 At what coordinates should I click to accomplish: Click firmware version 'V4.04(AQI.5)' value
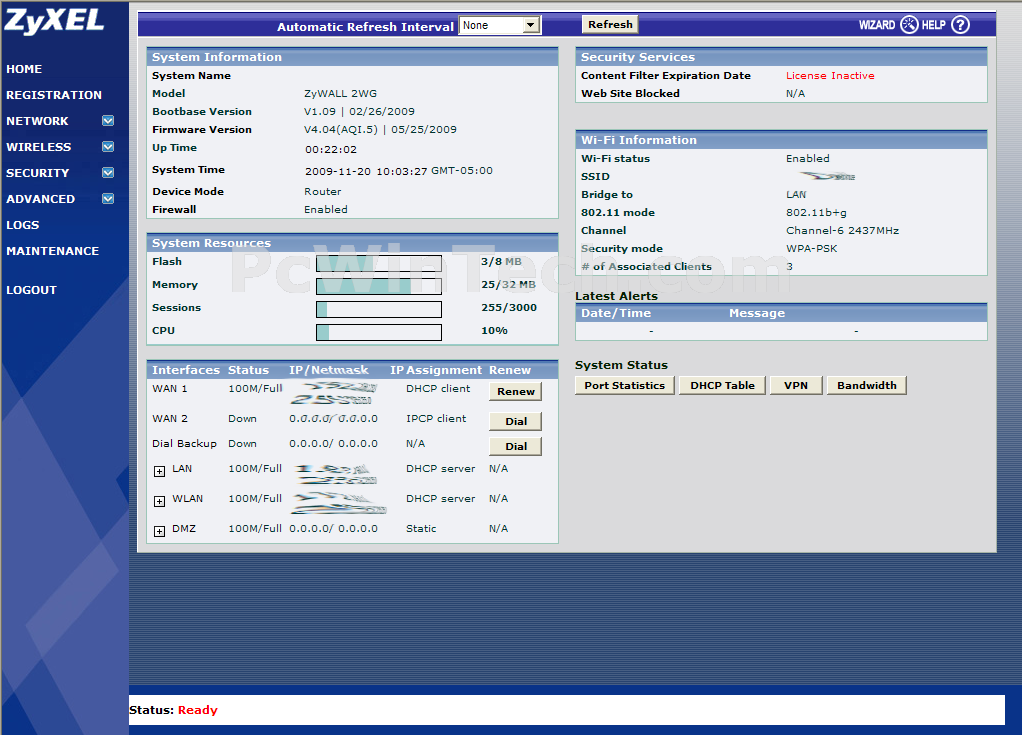[341, 130]
